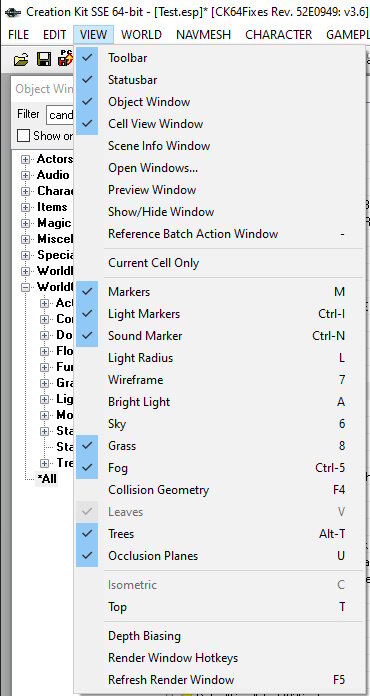
Task: Open the NAVMESH menu
Action: tap(204, 35)
